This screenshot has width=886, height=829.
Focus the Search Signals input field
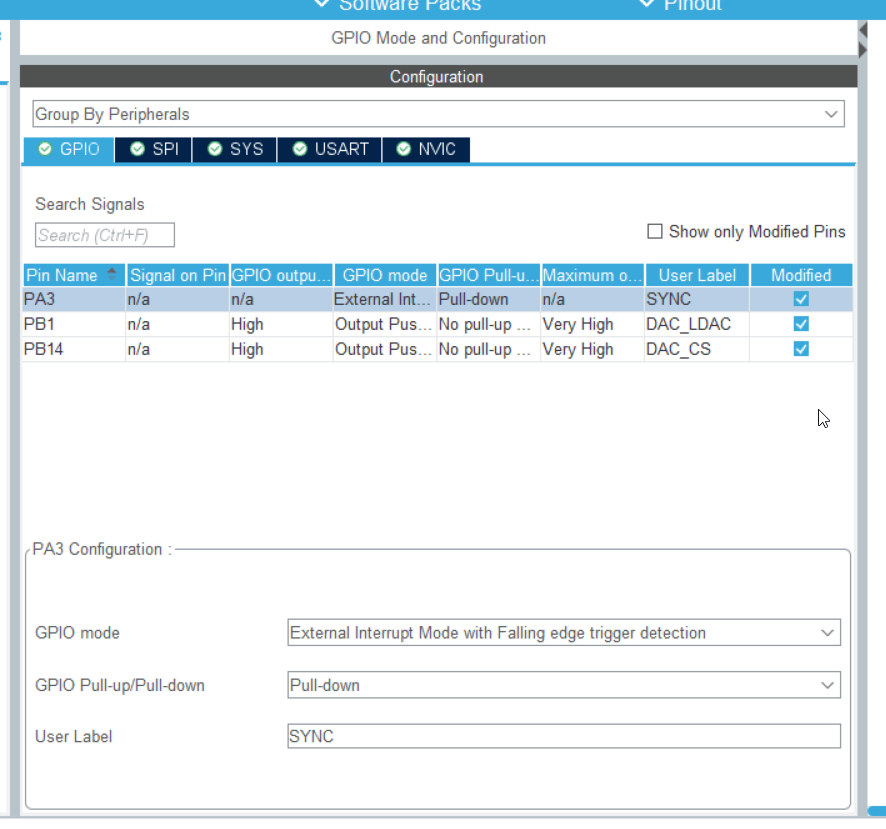(x=105, y=235)
